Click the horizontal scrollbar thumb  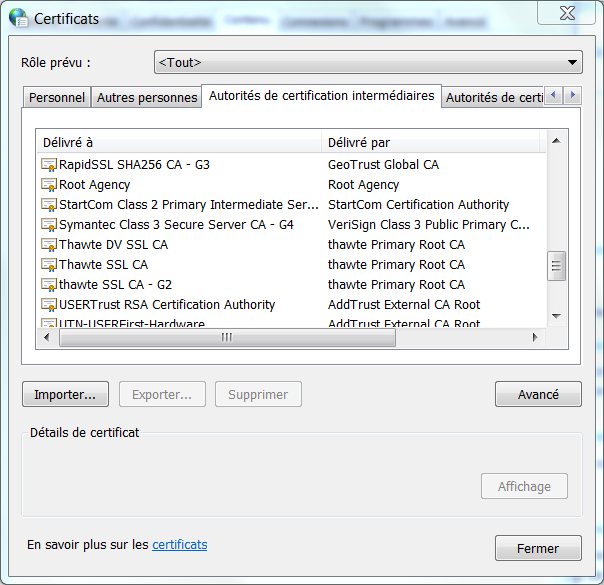[x=227, y=338]
